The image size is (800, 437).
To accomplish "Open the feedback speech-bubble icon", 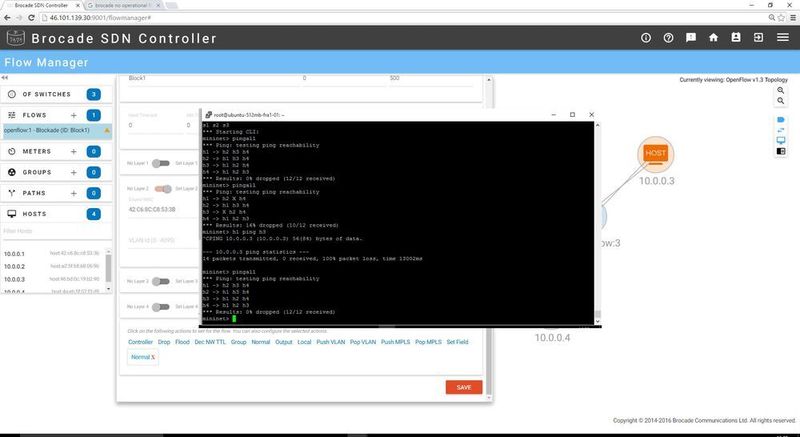I will tap(691, 38).
